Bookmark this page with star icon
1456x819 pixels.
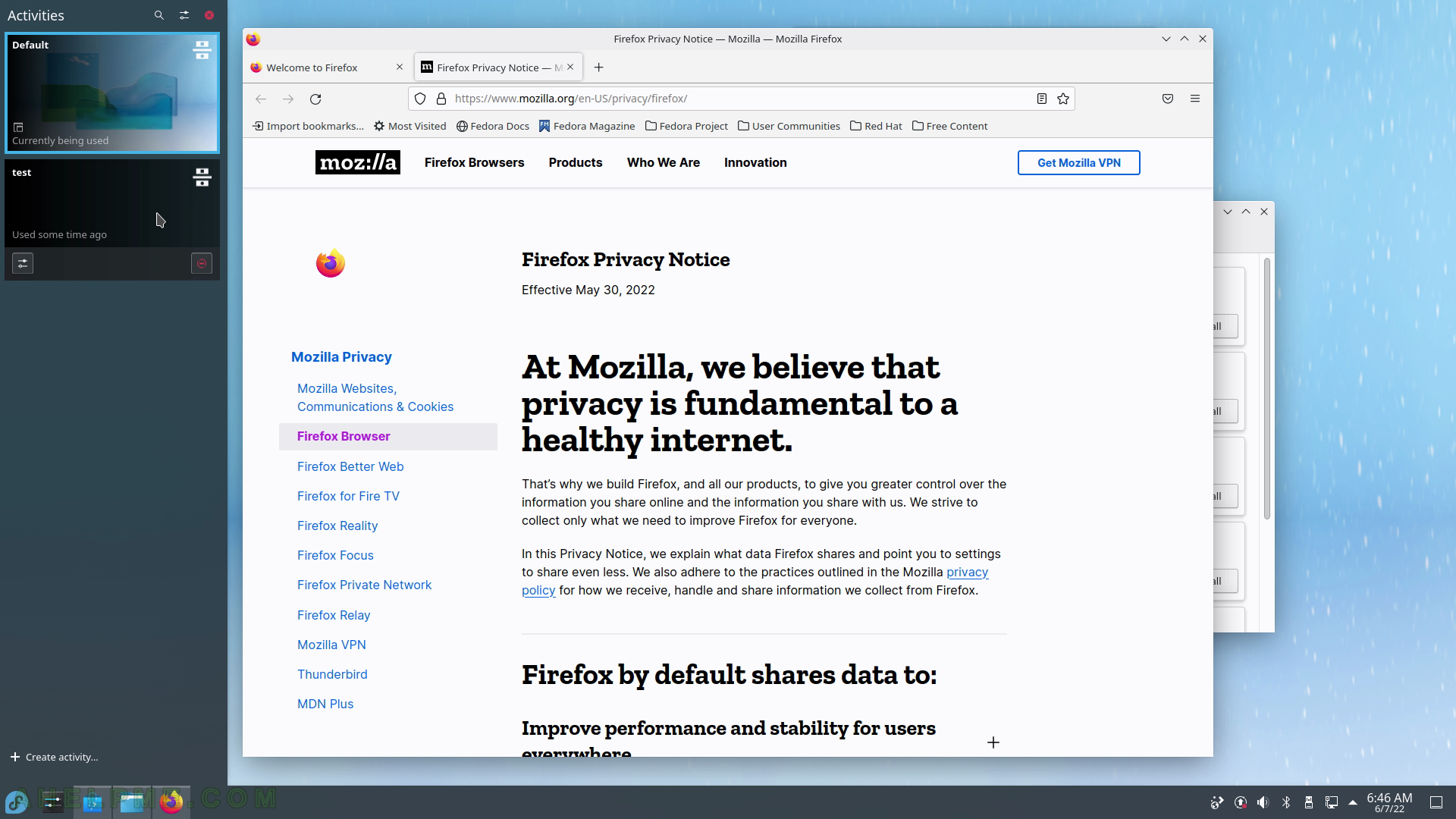tap(1063, 99)
